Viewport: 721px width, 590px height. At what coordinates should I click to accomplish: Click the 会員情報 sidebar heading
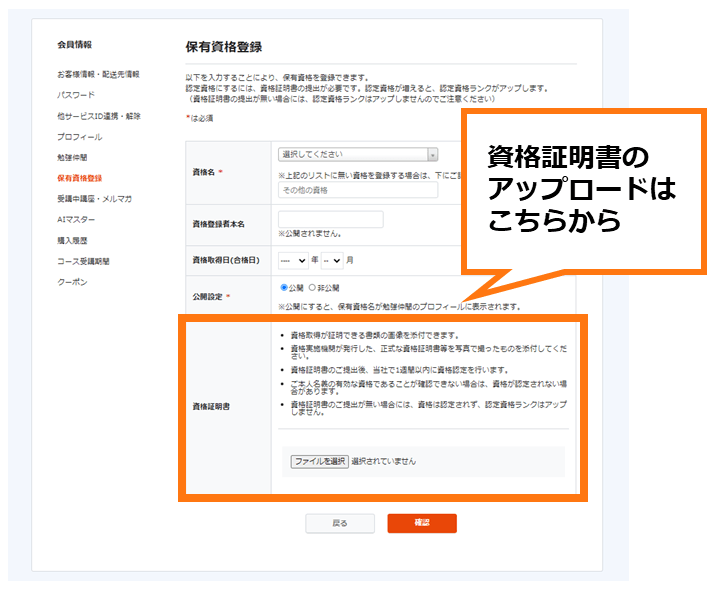point(74,45)
